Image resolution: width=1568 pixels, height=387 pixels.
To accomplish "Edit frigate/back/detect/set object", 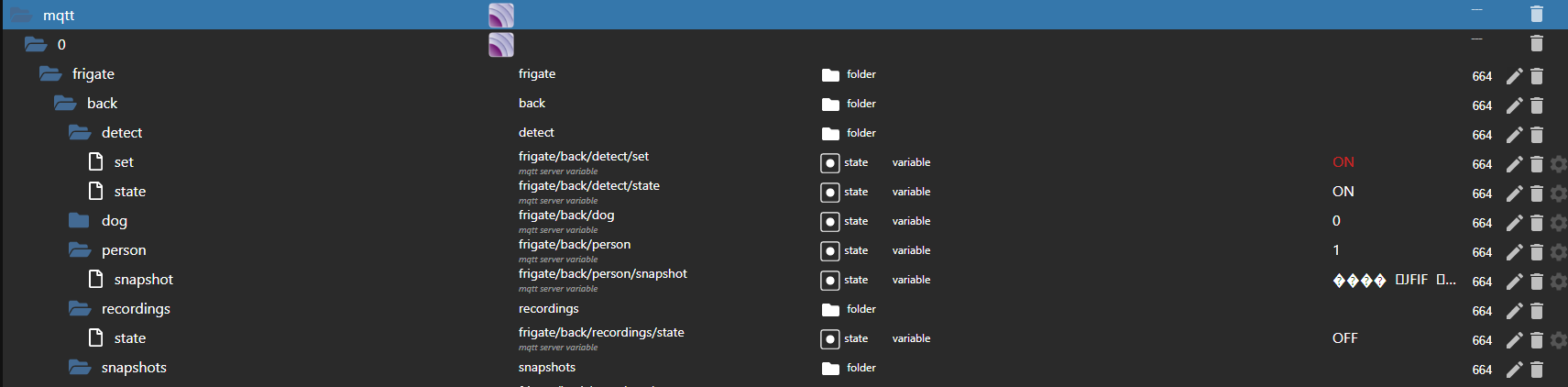I will (x=1514, y=164).
